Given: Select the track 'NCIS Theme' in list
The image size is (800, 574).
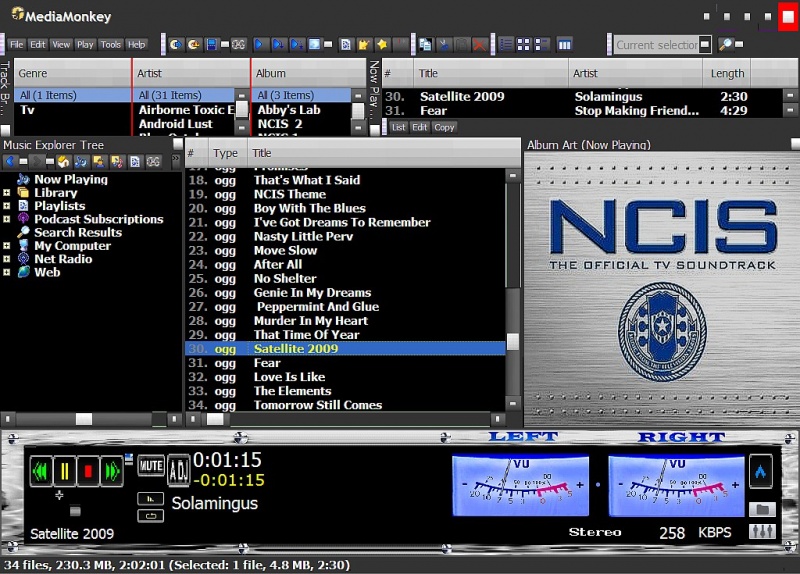Looking at the screenshot, I should coord(289,194).
